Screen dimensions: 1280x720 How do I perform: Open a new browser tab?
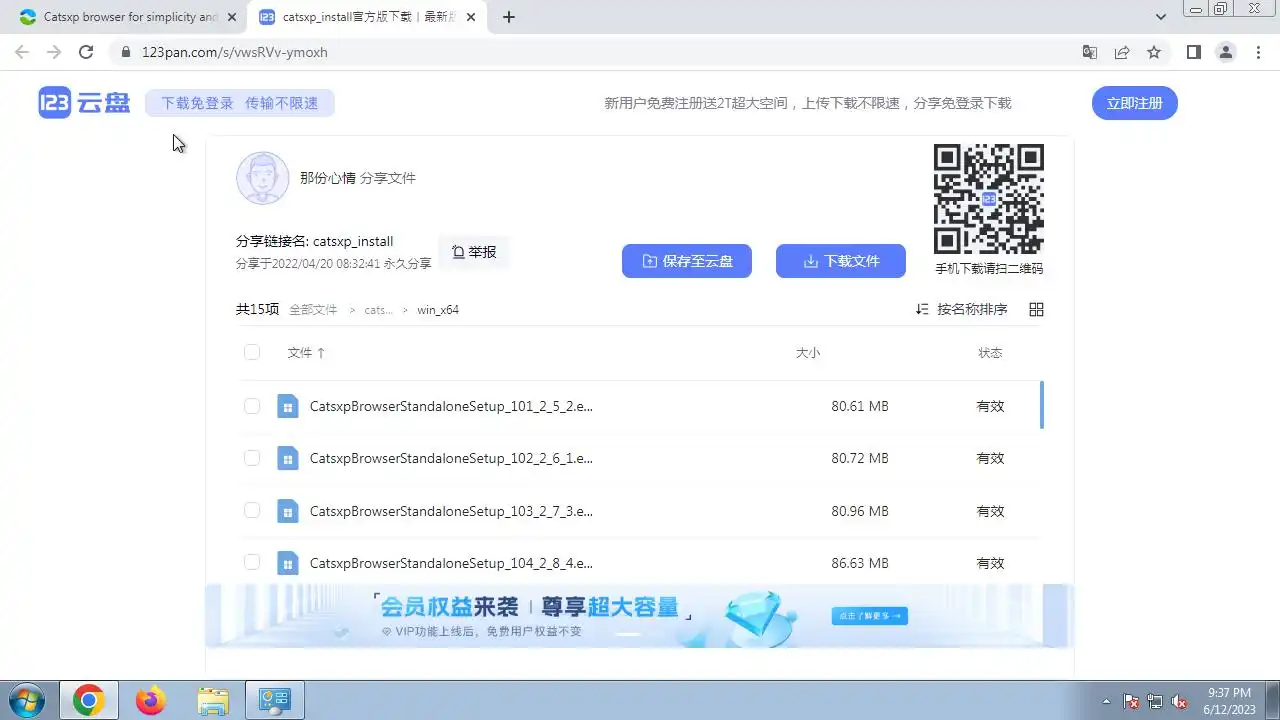click(x=508, y=17)
